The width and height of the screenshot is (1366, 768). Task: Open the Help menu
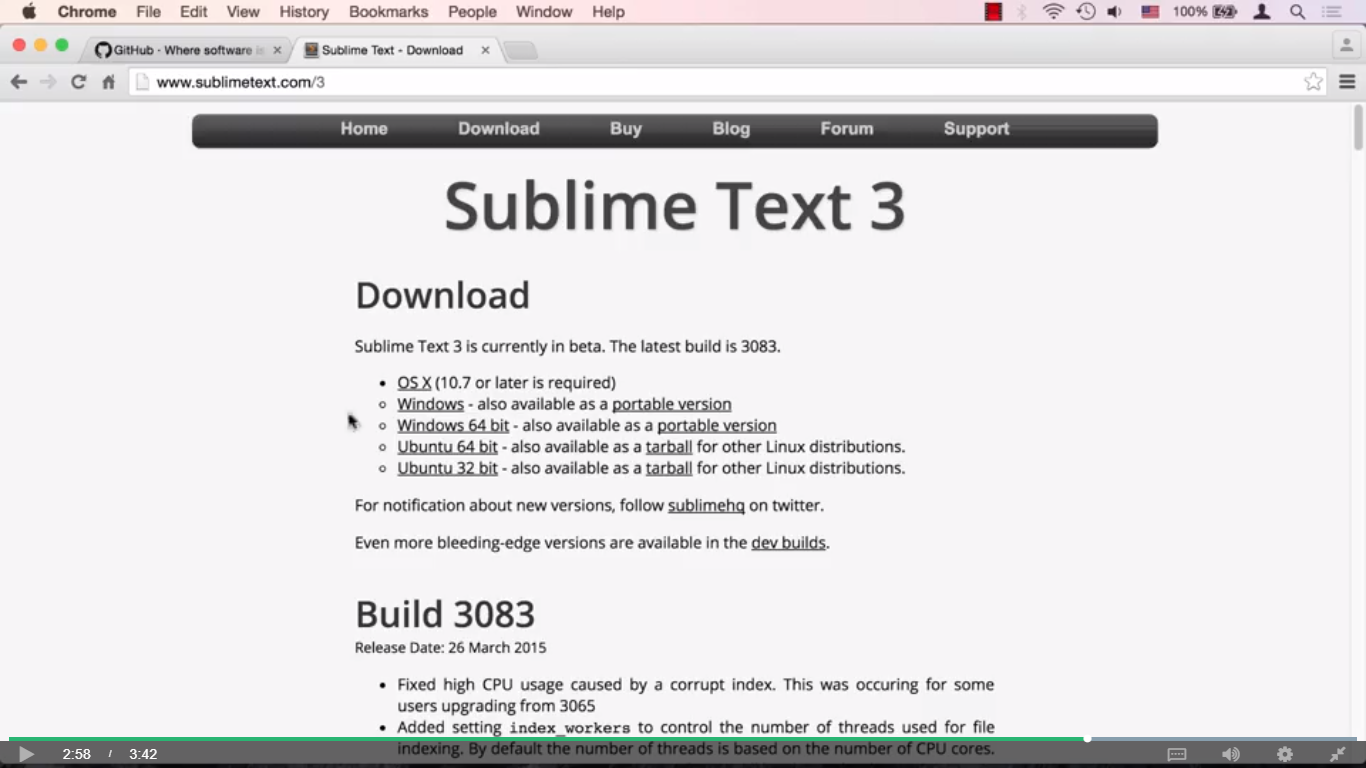pos(608,12)
